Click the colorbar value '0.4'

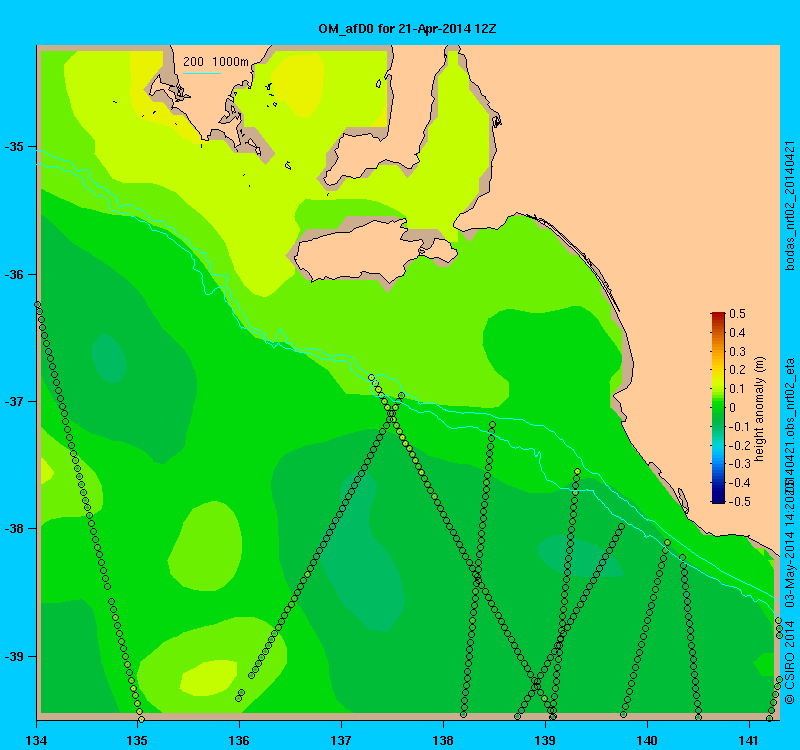click(x=737, y=333)
